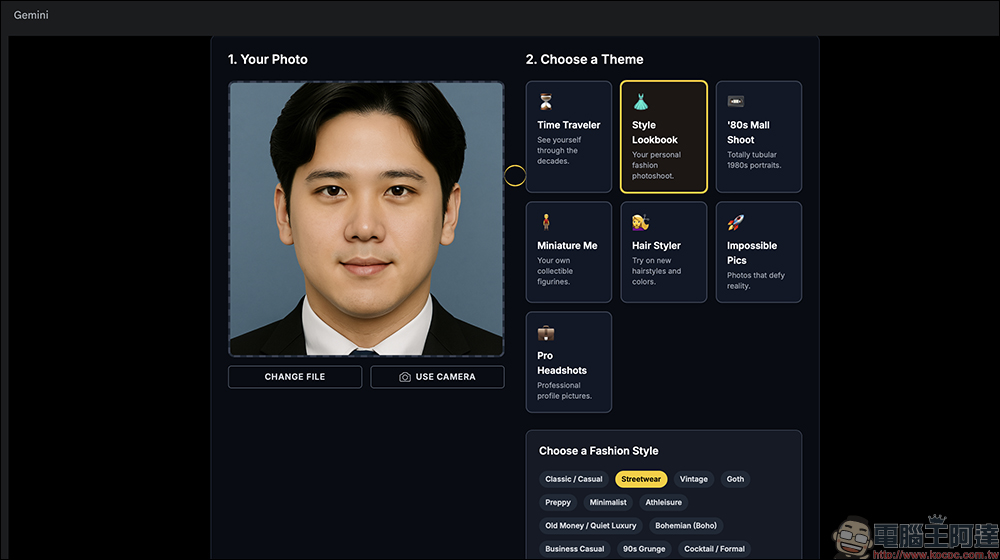1000x560 pixels.
Task: Click the dress icon on Style Lookbook
Action: 641,101
